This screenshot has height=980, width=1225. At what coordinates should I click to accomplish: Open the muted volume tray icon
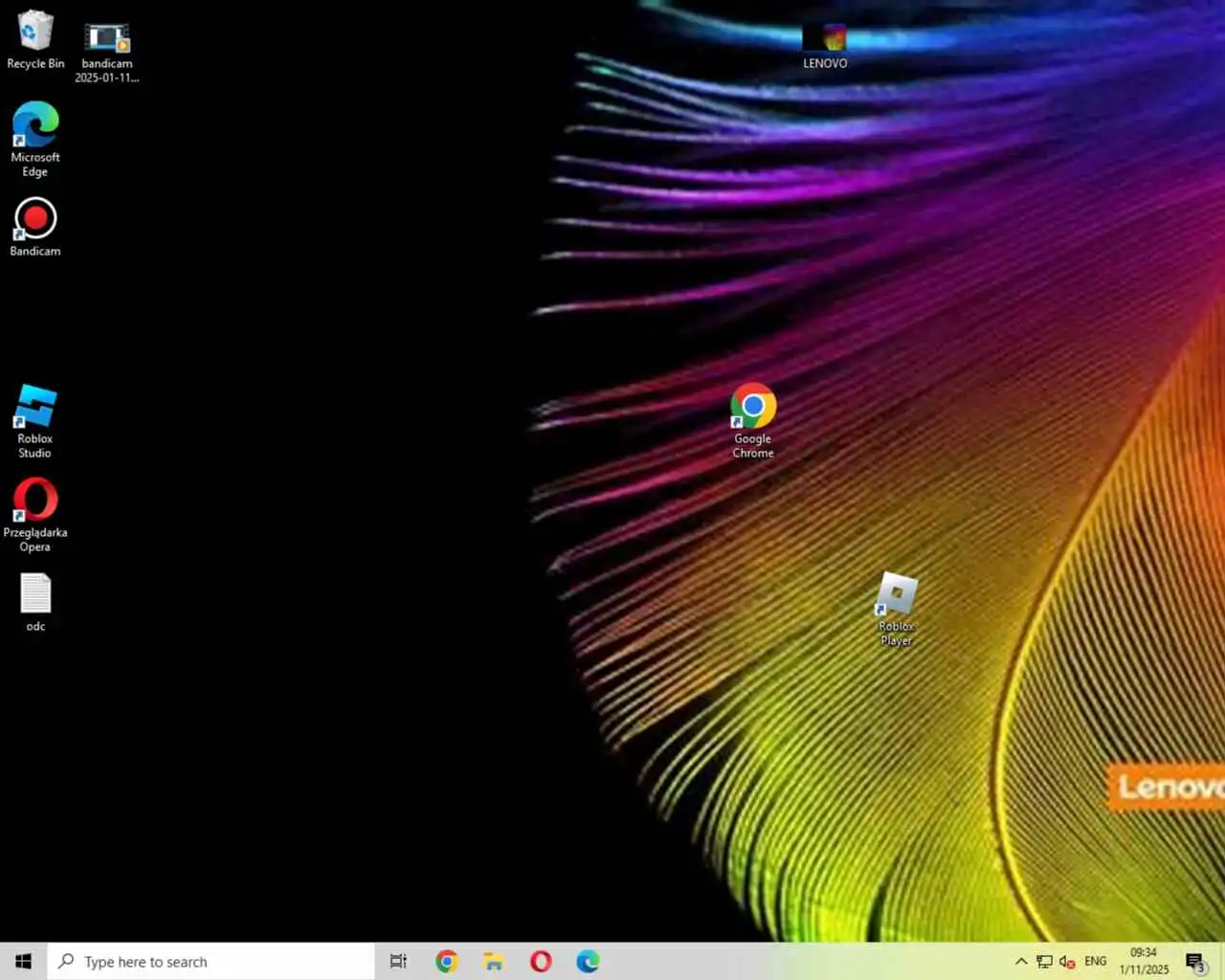[x=1067, y=961]
